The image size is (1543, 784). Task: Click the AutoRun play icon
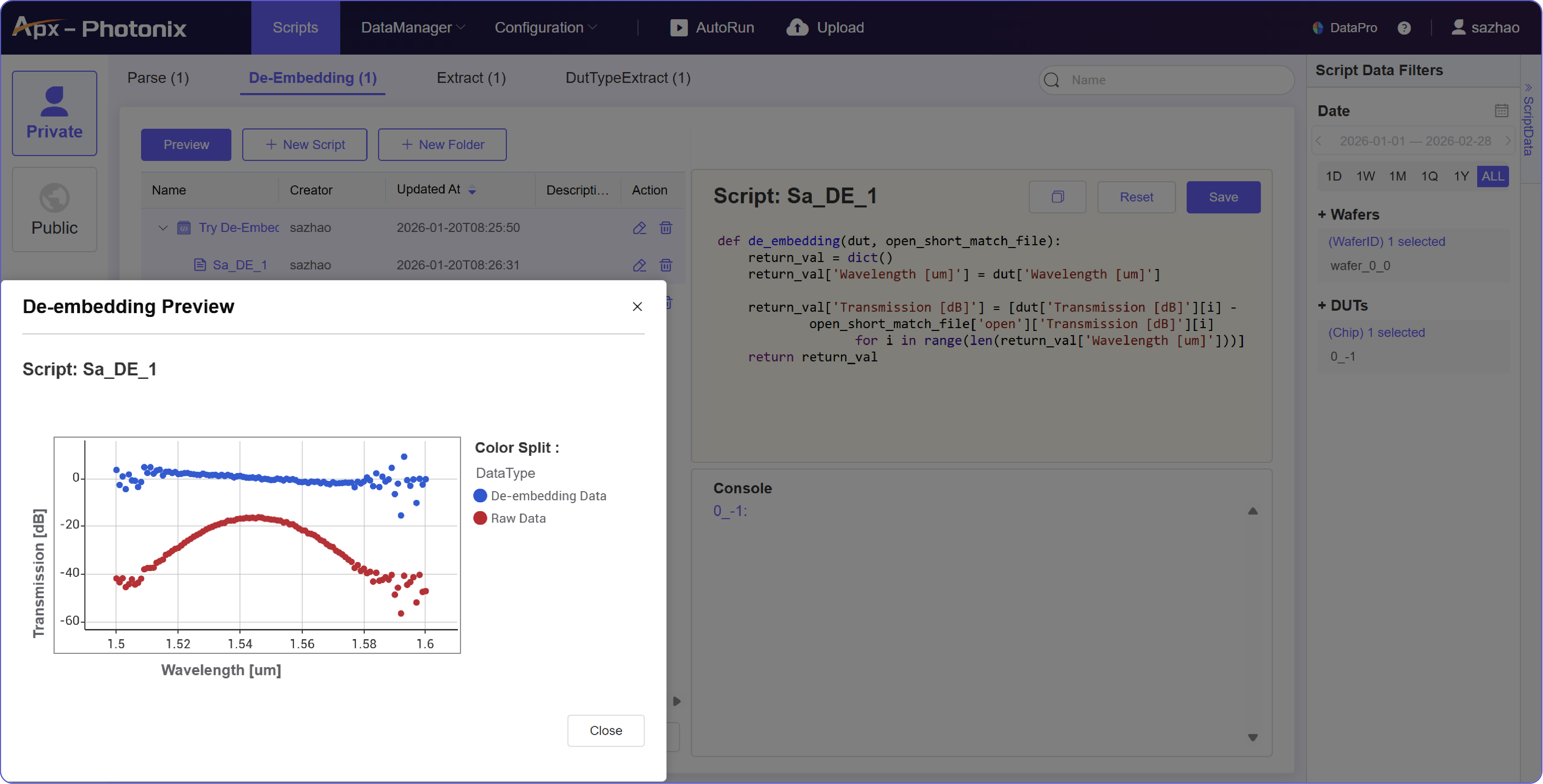[x=679, y=28]
